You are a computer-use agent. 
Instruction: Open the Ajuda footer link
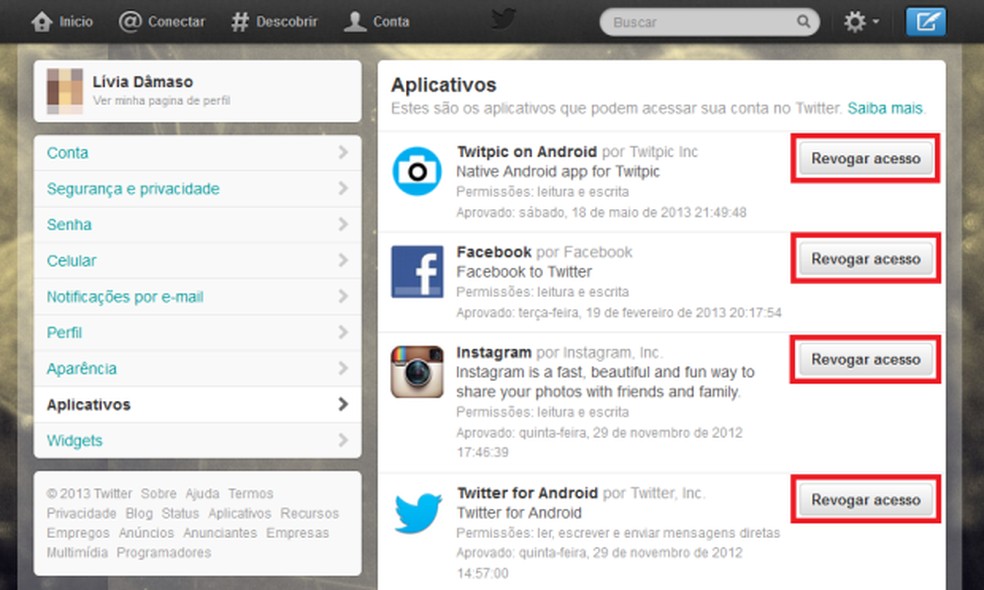[202, 493]
